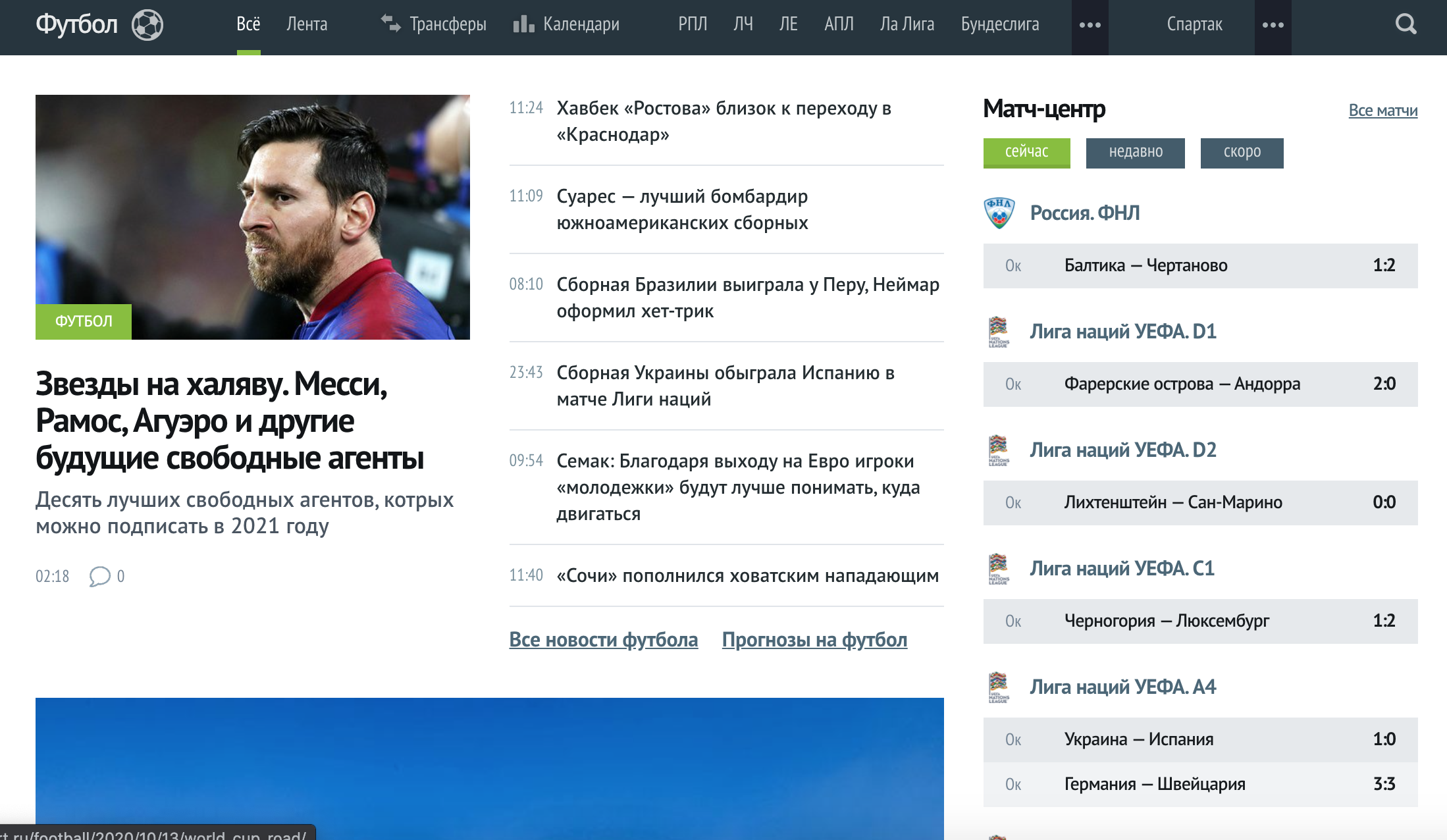Expand more leagues via dots after Бундеслига
This screenshot has width=1447, height=840.
pyautogui.click(x=1090, y=26)
